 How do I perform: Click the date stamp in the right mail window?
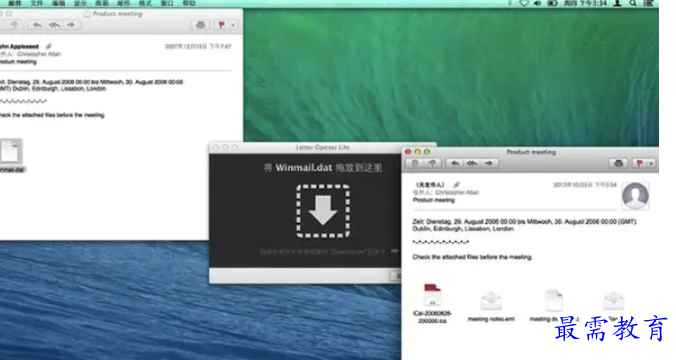click(x=585, y=185)
